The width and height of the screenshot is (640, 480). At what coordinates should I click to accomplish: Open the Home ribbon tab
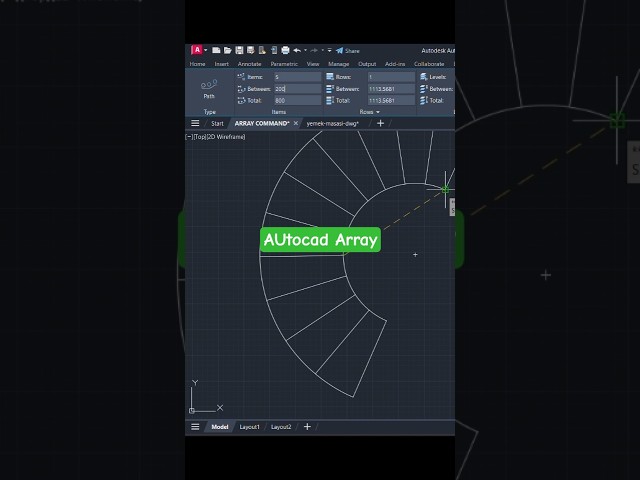coord(197,64)
